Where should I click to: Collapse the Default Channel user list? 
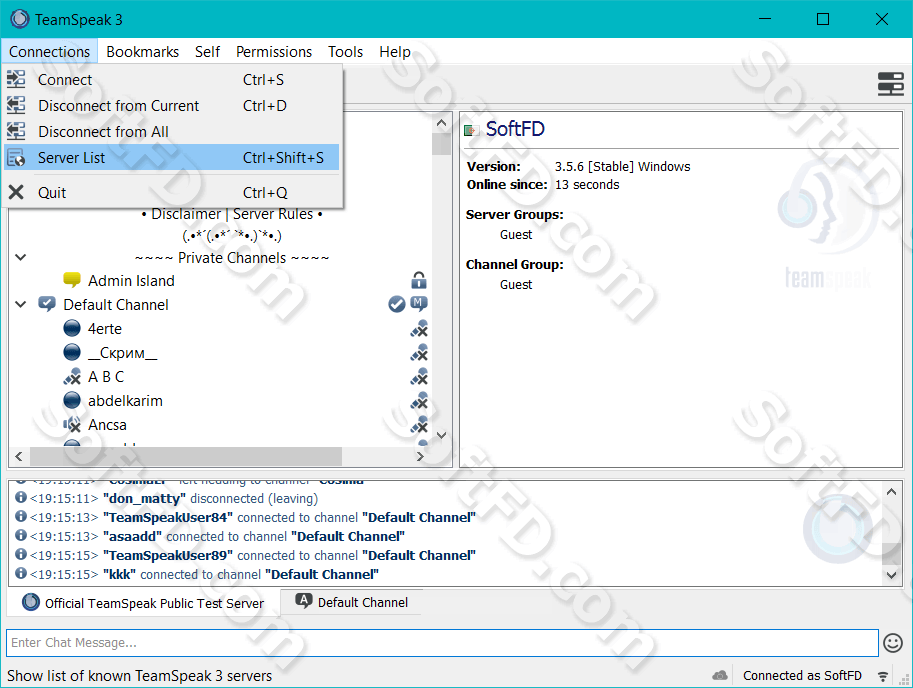point(20,304)
